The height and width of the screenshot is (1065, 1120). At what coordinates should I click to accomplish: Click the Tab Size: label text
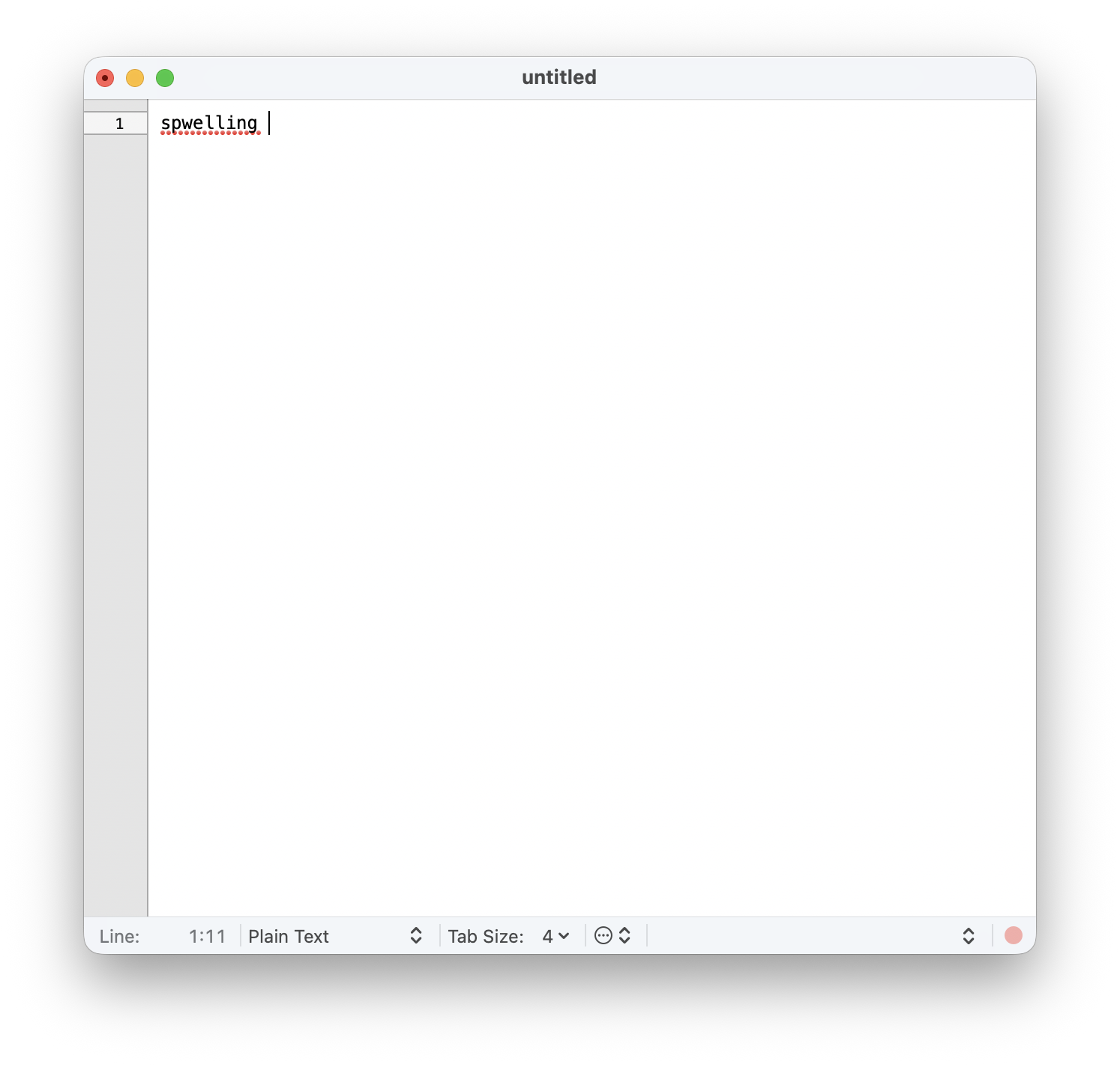pos(486,936)
